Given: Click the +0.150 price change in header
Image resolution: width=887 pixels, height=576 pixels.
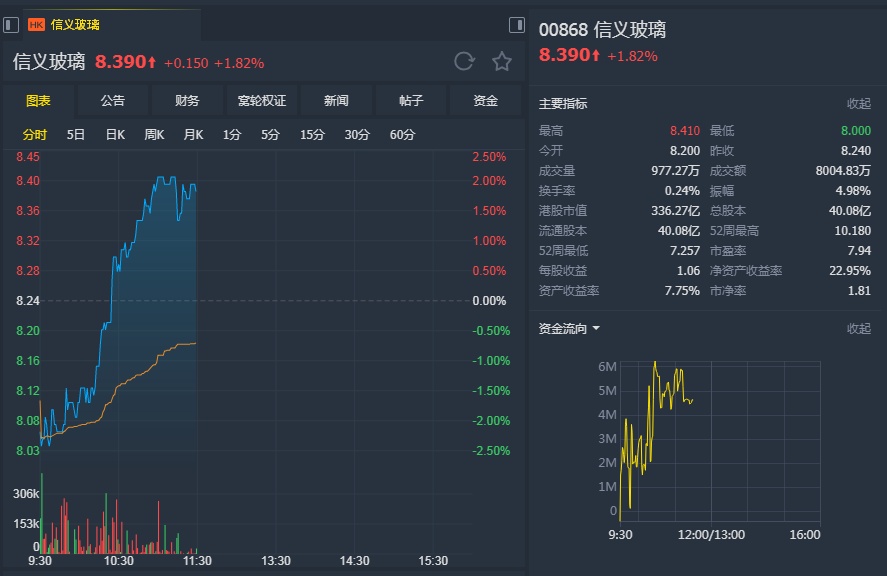Looking at the screenshot, I should pyautogui.click(x=186, y=63).
